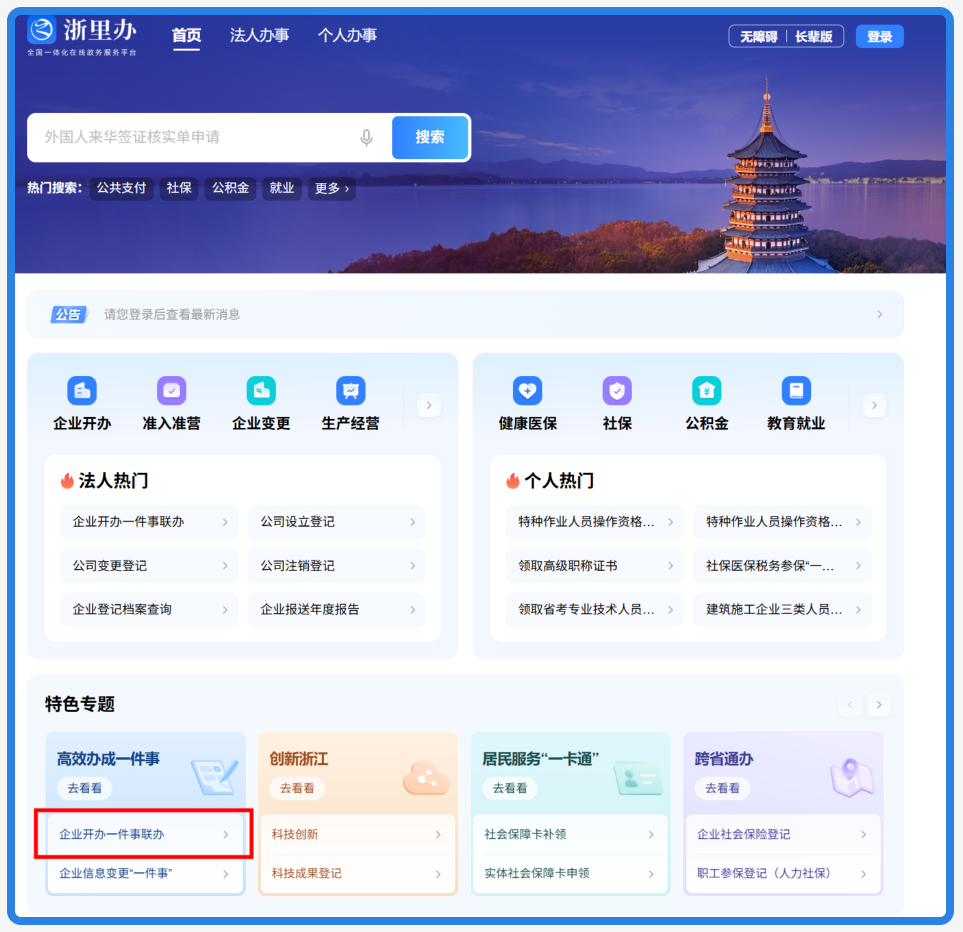The height and width of the screenshot is (932, 963).
Task: Open the 企业开办 icon
Action: coord(82,390)
